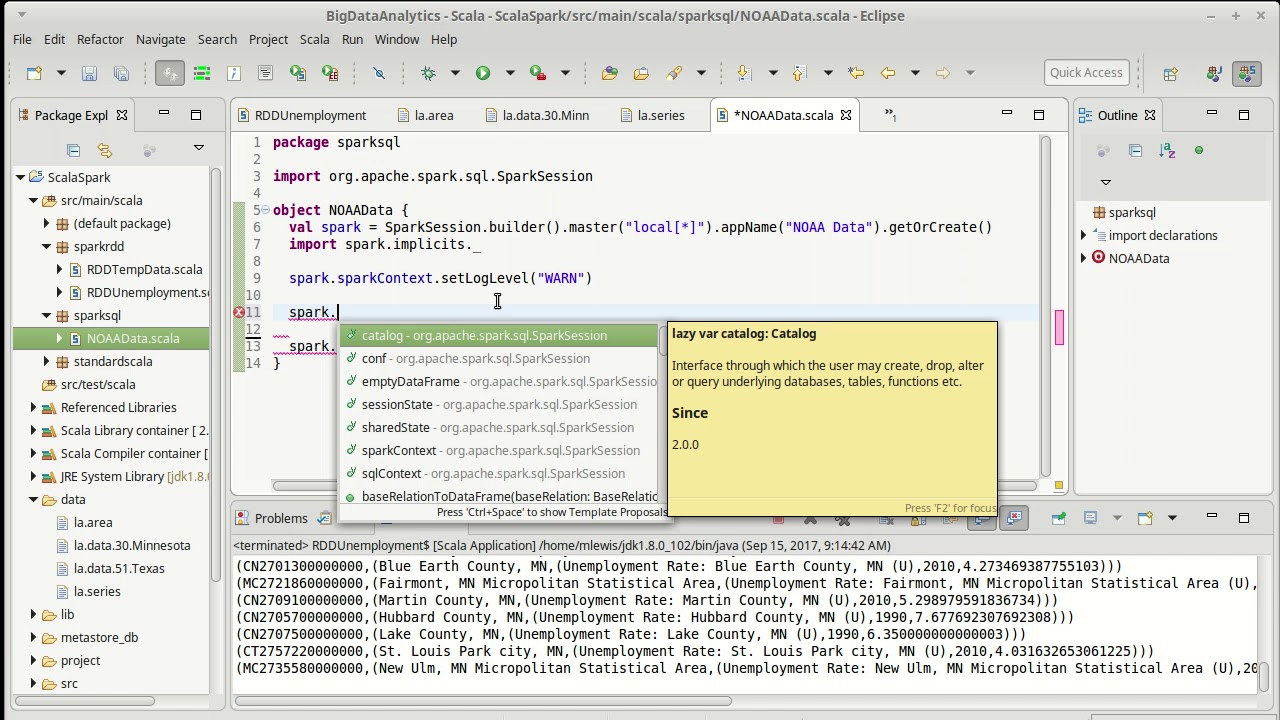
Task: Click the Open Perspective icon near Quick Access
Action: (x=1170, y=73)
